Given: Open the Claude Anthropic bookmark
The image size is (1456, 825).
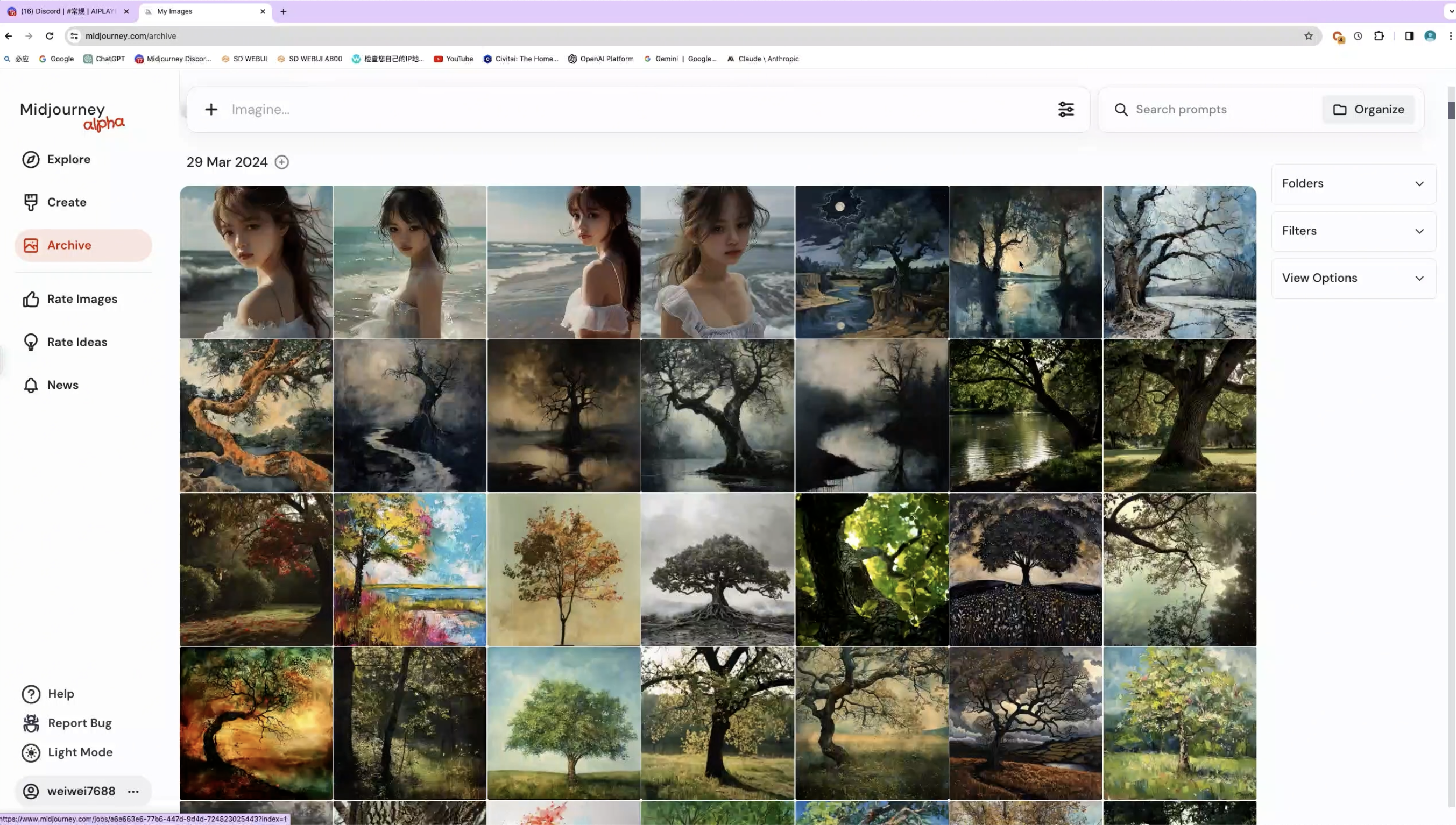Looking at the screenshot, I should 763,59.
